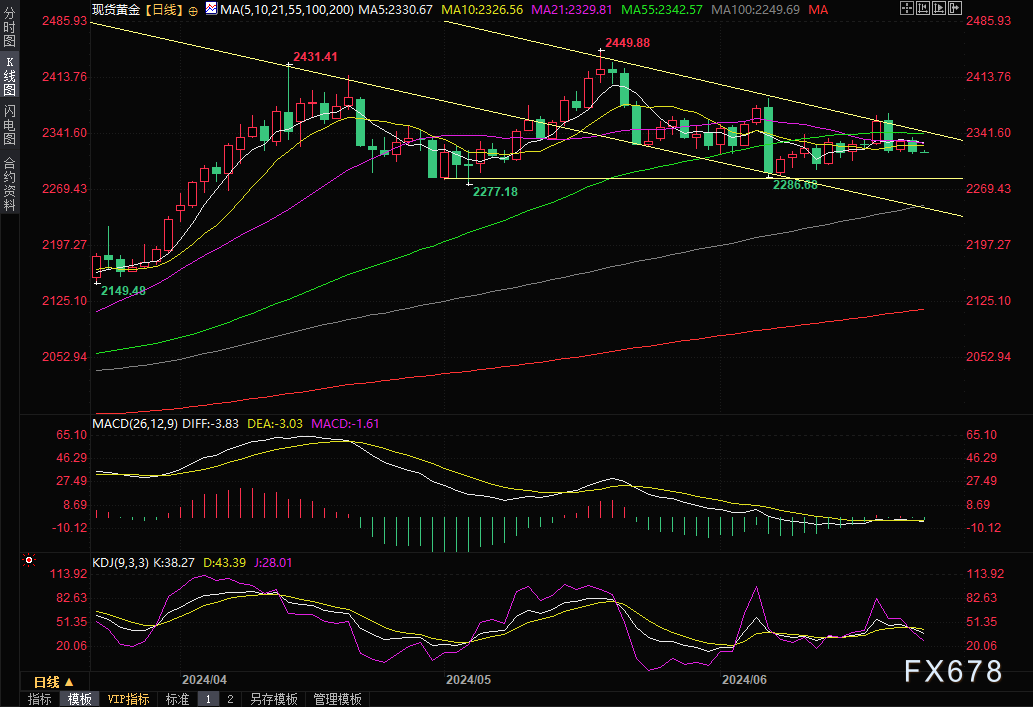Open the 合约资料 side tab
This screenshot has width=1033, height=707.
point(10,183)
